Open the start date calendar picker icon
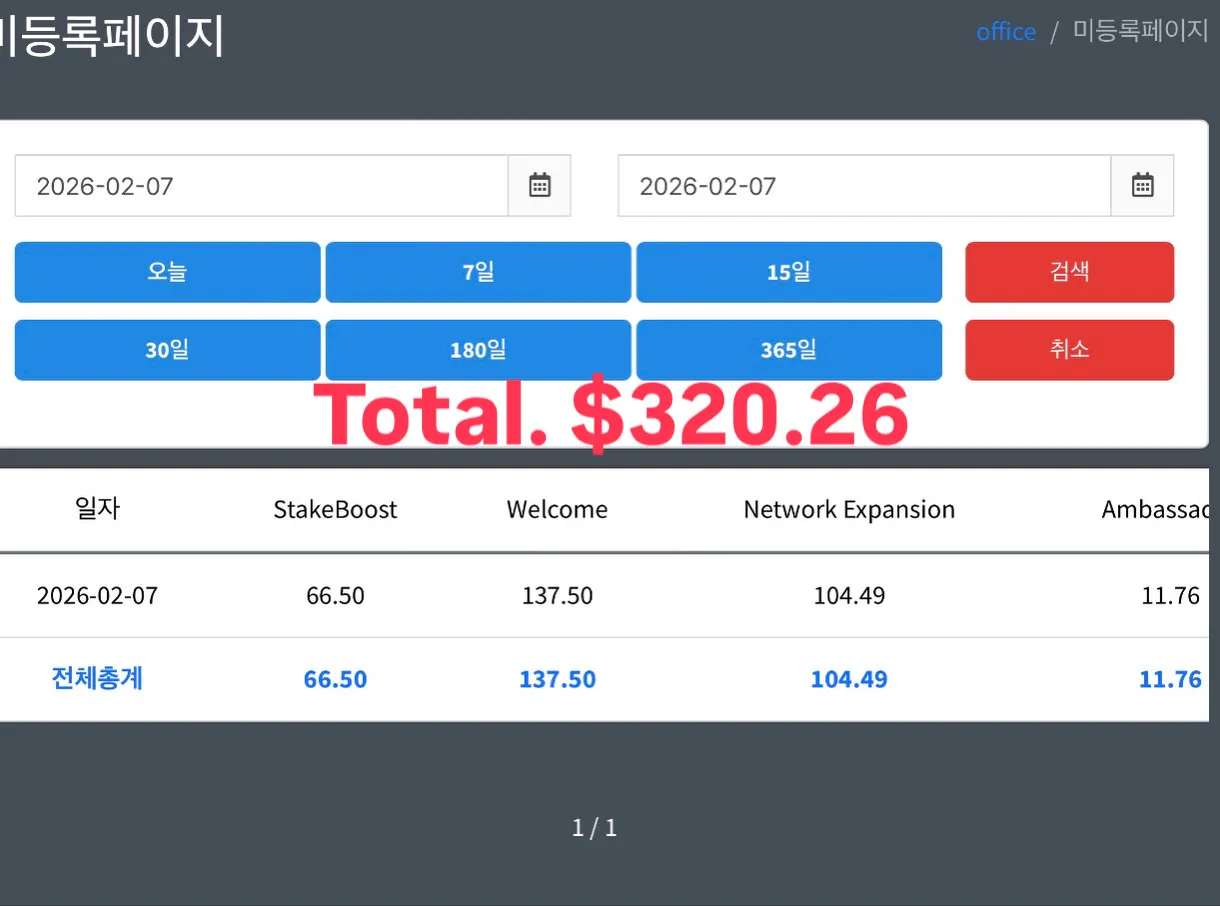Image resolution: width=1220 pixels, height=906 pixels. pos(540,186)
